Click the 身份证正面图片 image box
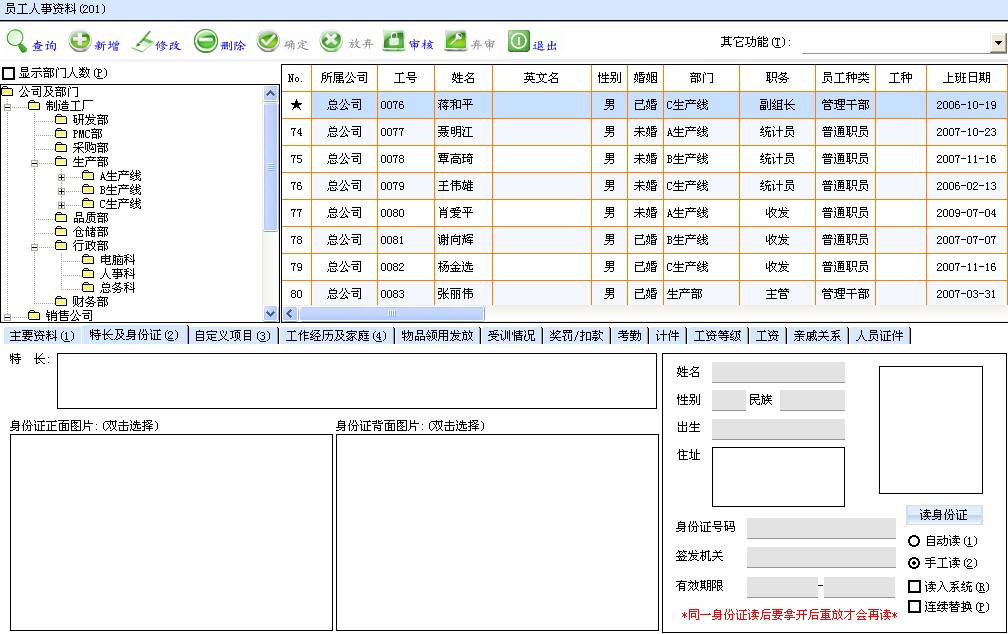Image resolution: width=1008 pixels, height=634 pixels. [x=172, y=532]
